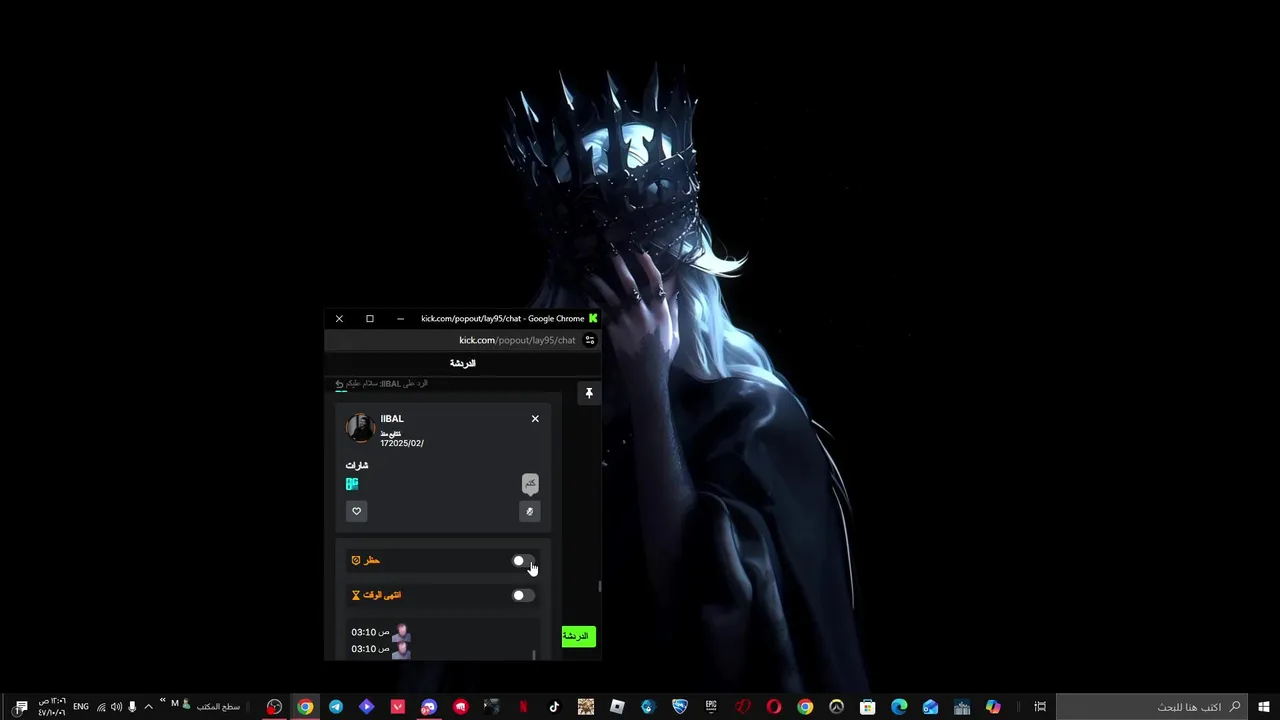The height and width of the screenshot is (720, 1280).
Task: Open Microsoft Edge from taskbar
Action: pos(899,707)
